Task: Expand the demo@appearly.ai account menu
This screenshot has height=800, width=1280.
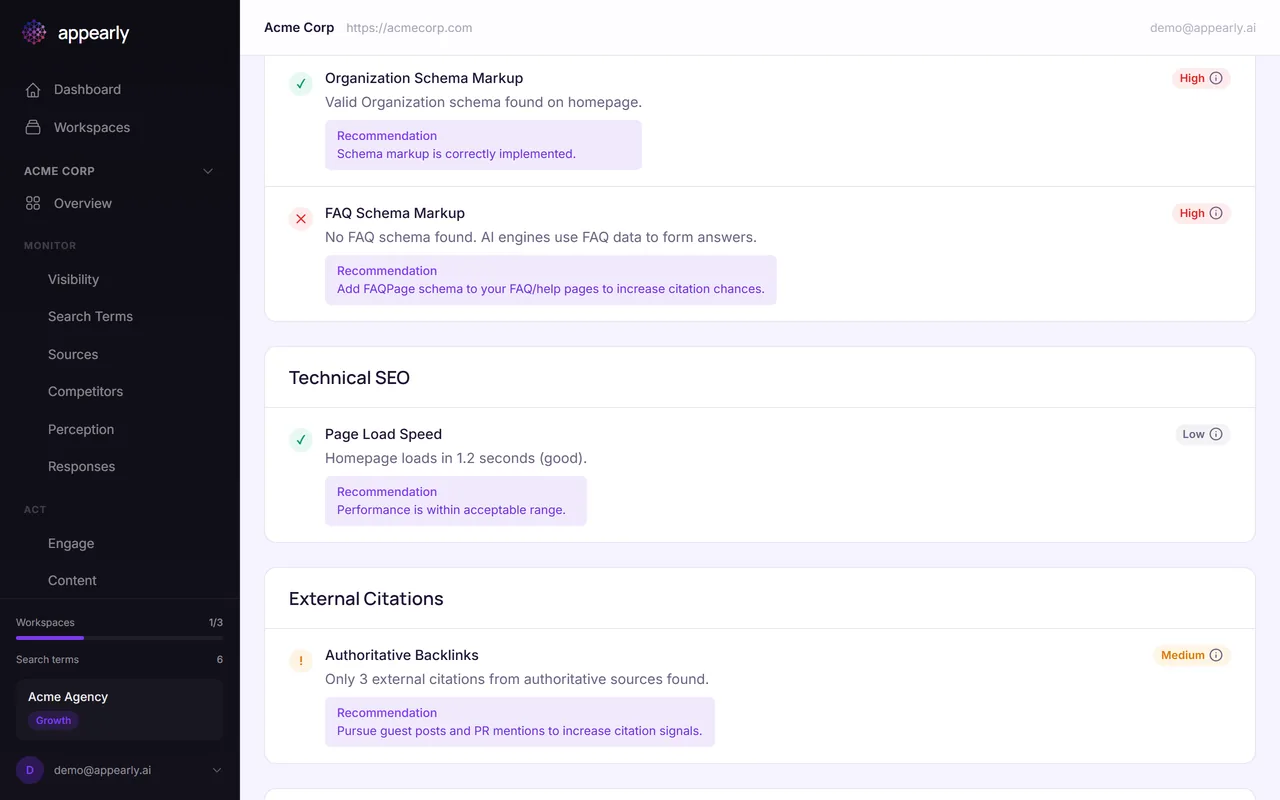Action: pos(217,770)
